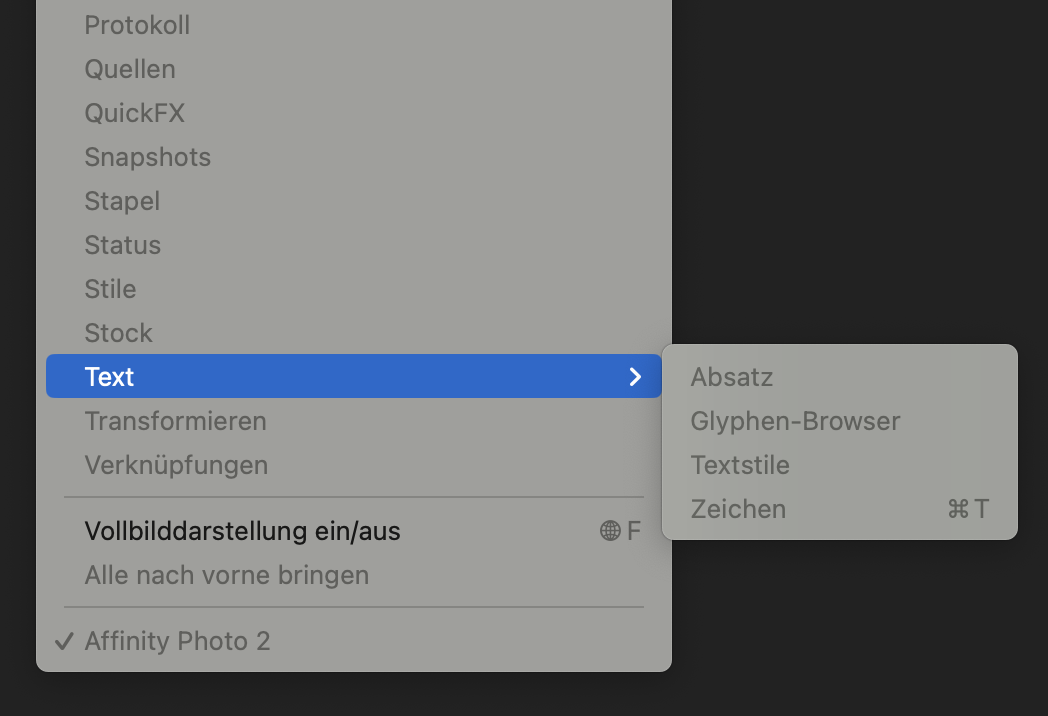Open the Glyphen-Browser submenu item
The image size is (1048, 716).
[839, 421]
